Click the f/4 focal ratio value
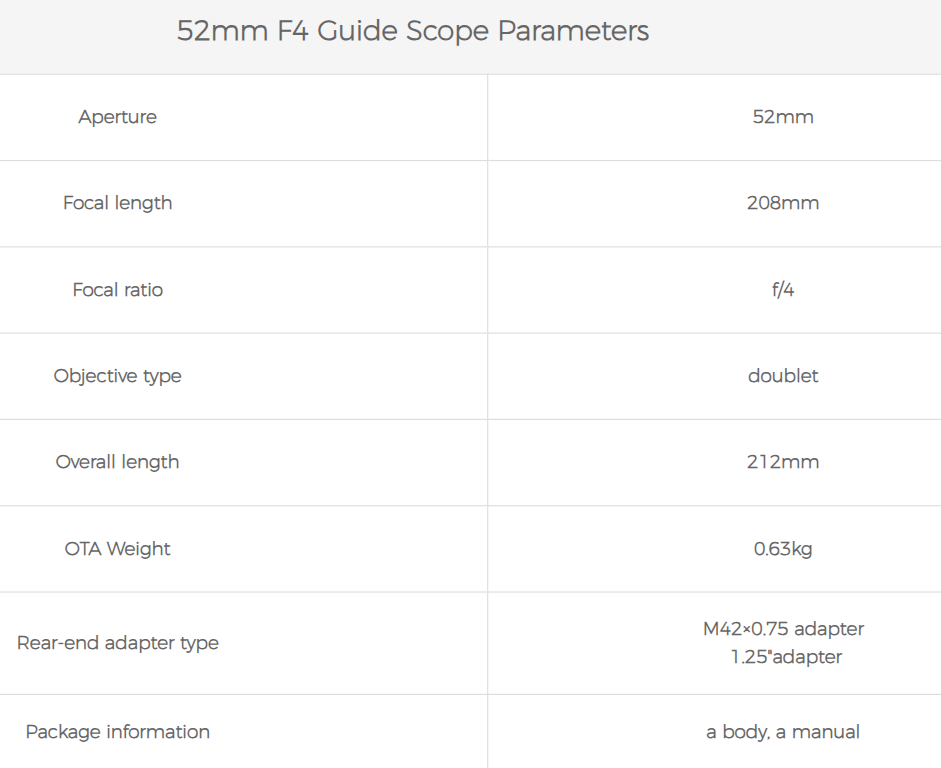This screenshot has width=941, height=768. [783, 290]
